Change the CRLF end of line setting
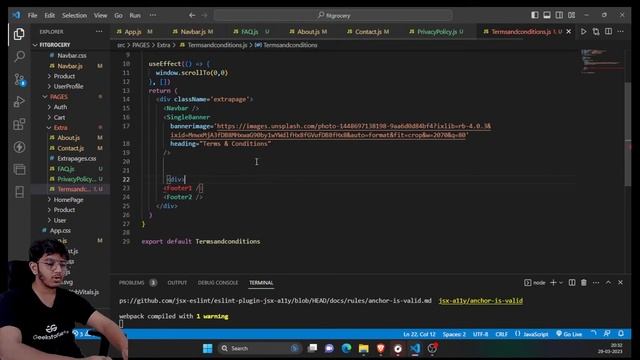 pos(501,334)
